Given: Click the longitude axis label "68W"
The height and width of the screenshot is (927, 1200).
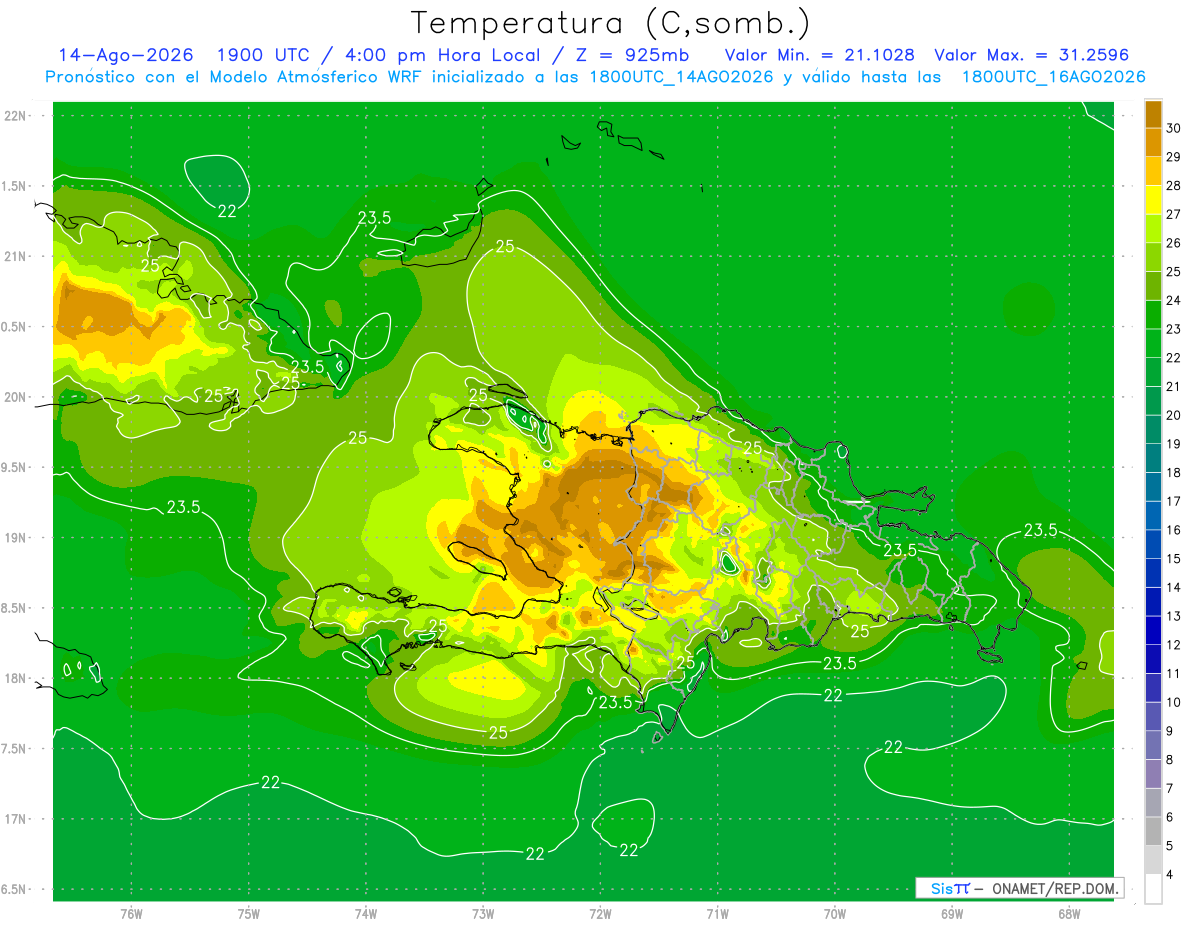Looking at the screenshot, I should pos(1069,914).
